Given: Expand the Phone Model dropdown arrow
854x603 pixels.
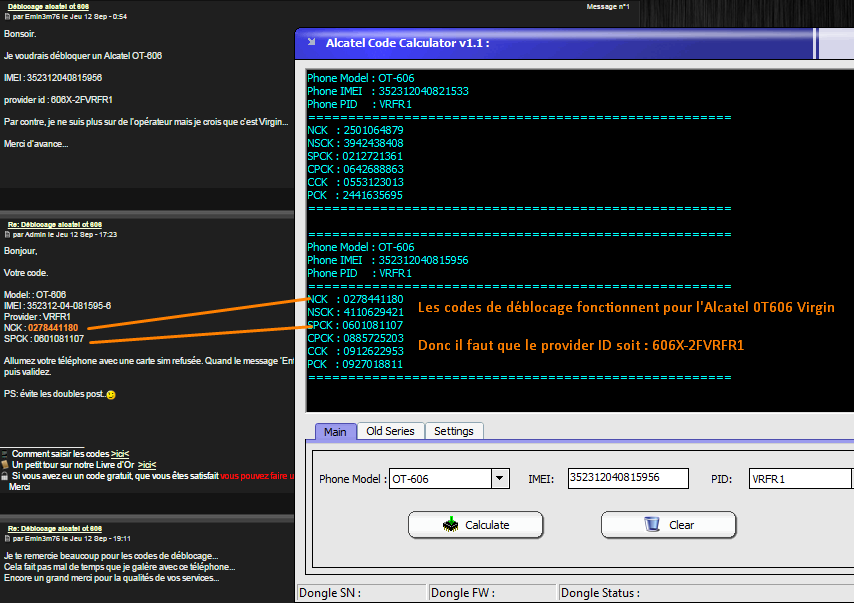Looking at the screenshot, I should (499, 479).
